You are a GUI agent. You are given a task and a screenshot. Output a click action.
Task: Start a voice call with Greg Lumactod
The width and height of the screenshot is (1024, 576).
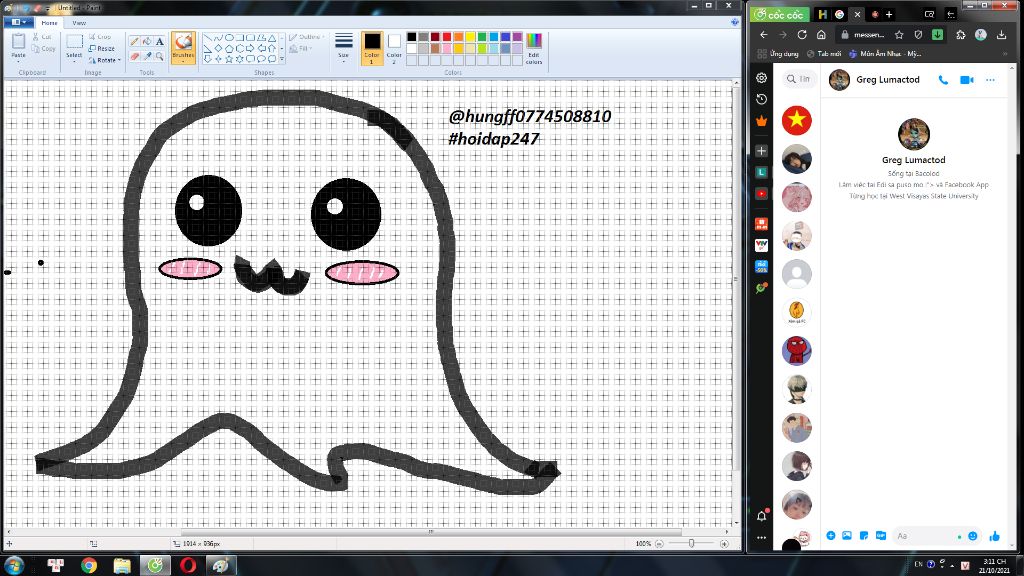(943, 80)
